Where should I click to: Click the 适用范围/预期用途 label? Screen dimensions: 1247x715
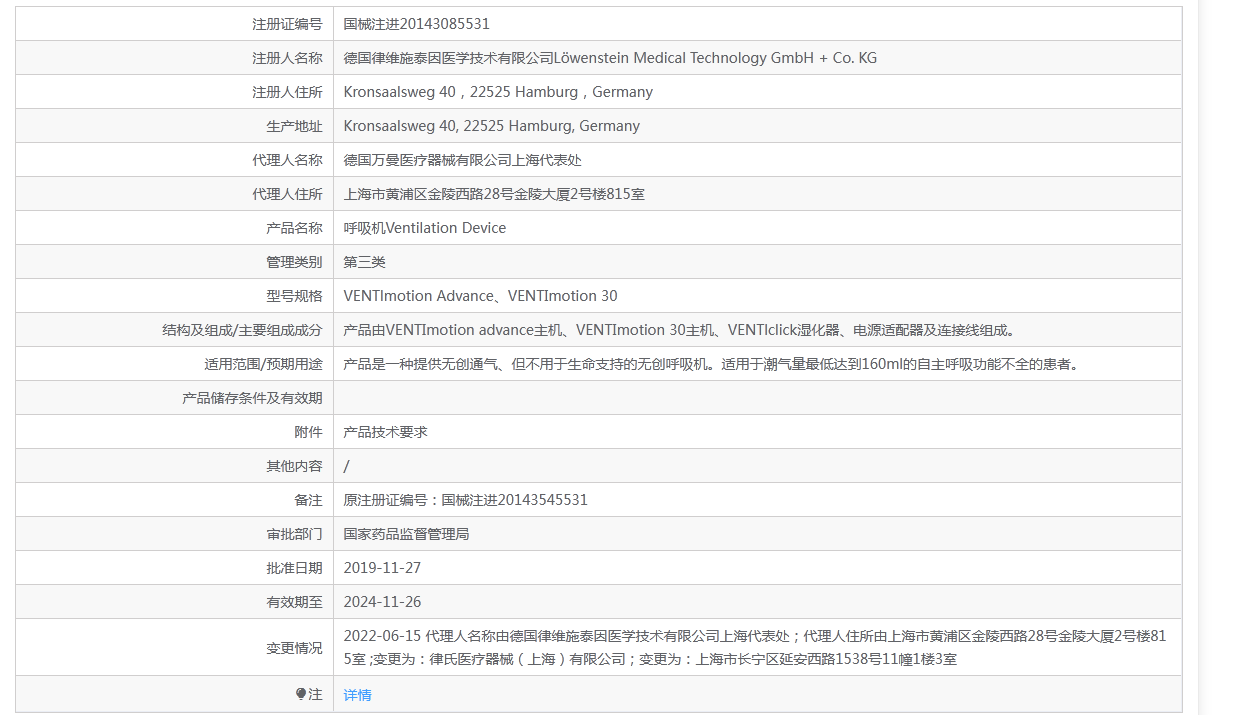pyautogui.click(x=263, y=364)
